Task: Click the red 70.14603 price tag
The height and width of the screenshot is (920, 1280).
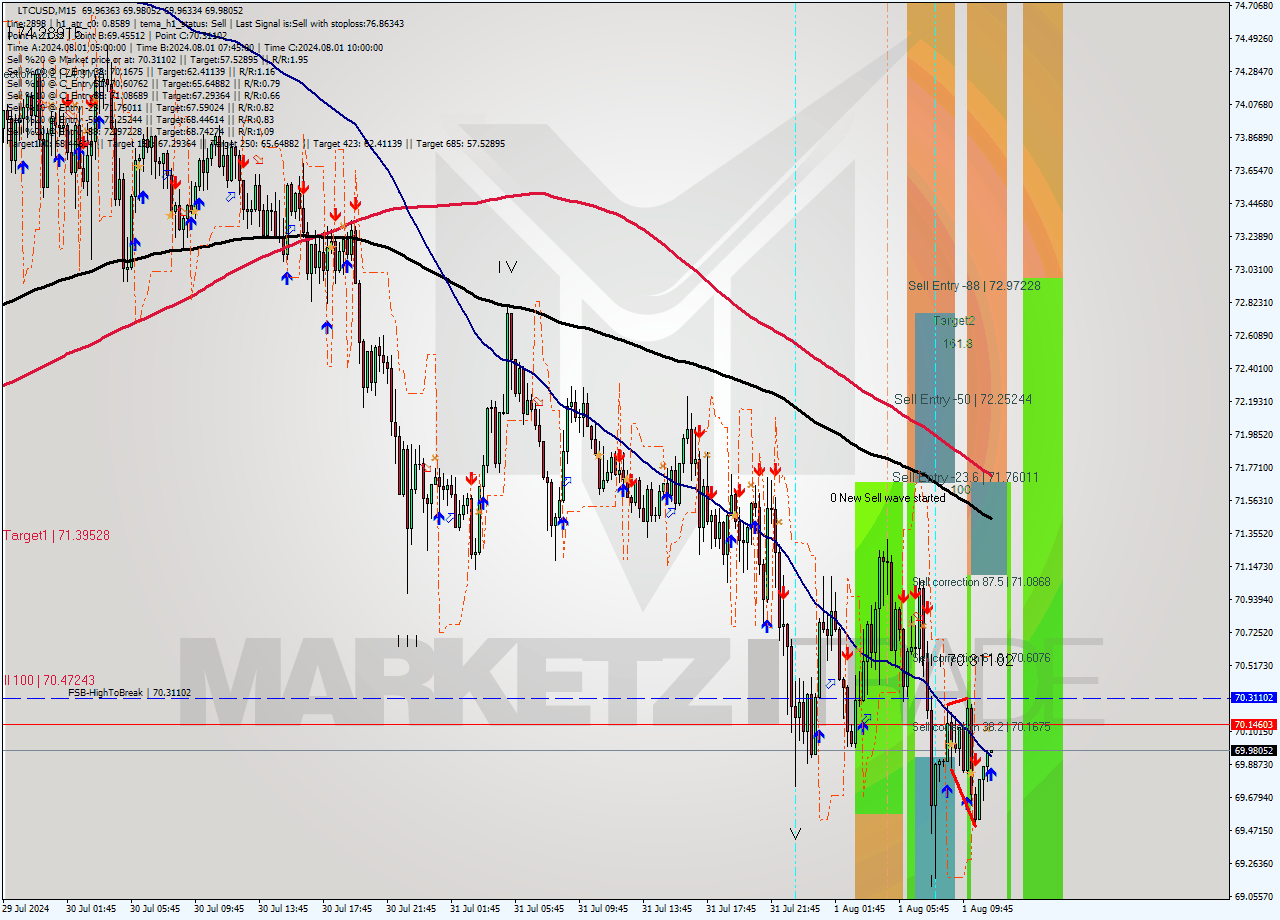Action: coord(1253,724)
